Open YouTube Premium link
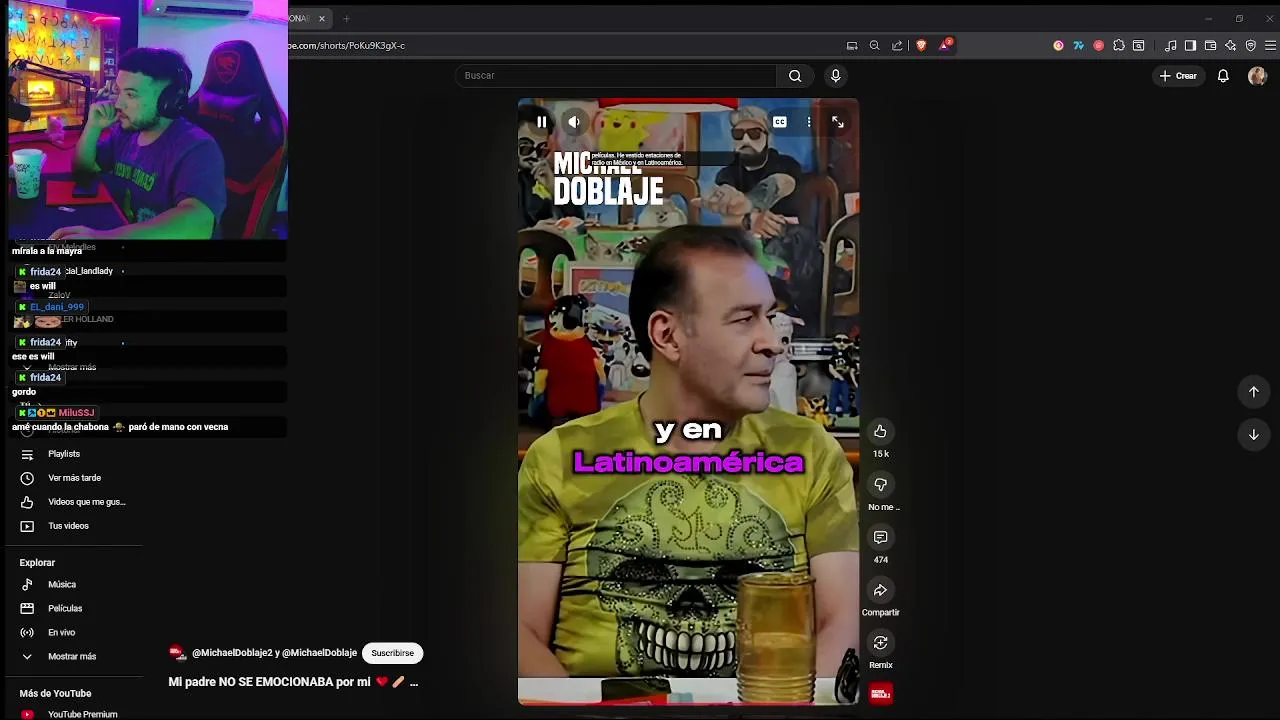The width and height of the screenshot is (1280, 720). (x=82, y=714)
